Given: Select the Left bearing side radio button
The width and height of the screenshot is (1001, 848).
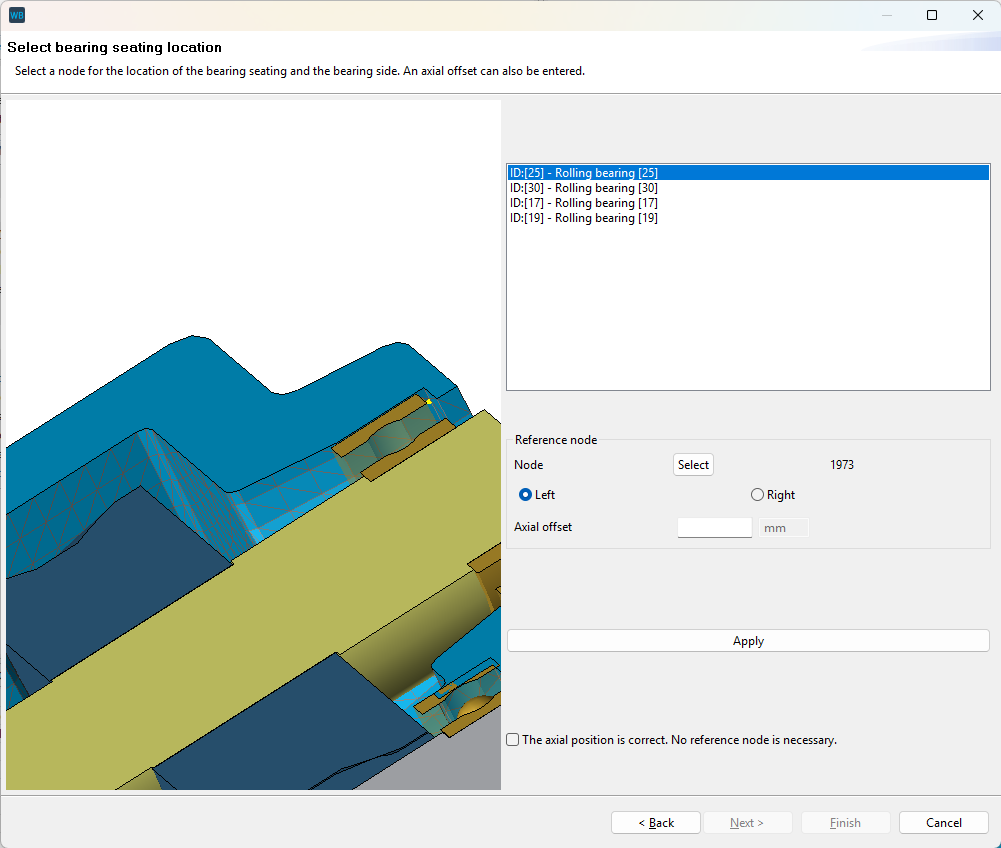Looking at the screenshot, I should point(524,494).
